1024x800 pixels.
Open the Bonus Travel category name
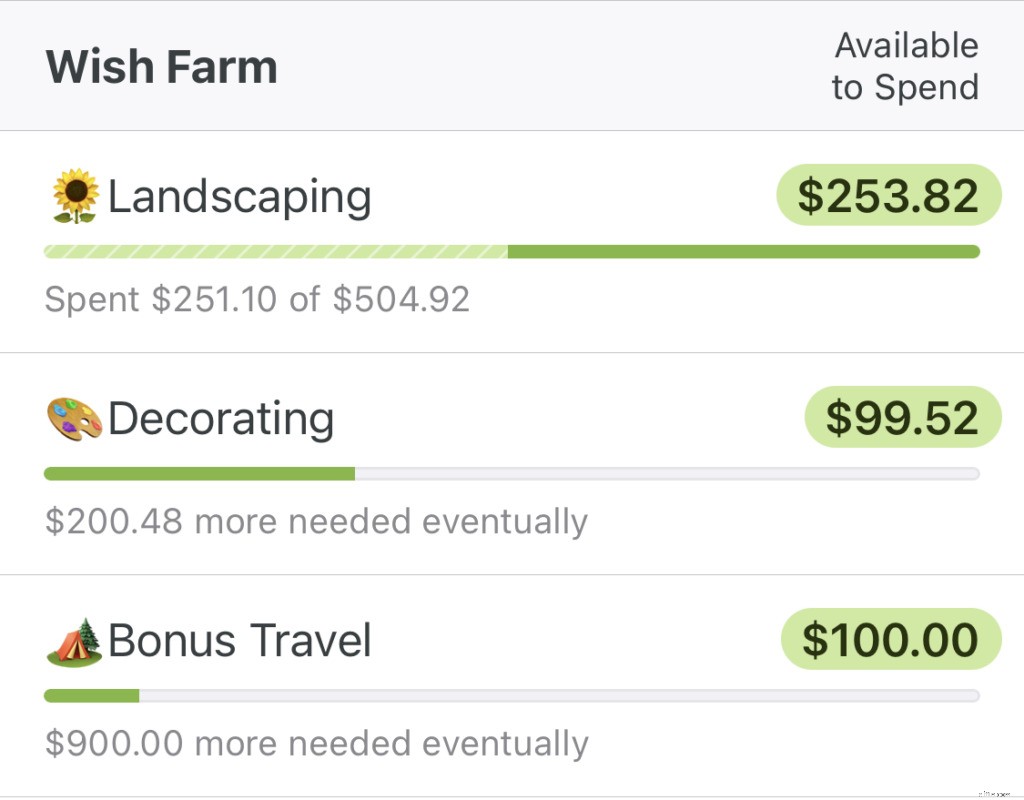pos(240,641)
